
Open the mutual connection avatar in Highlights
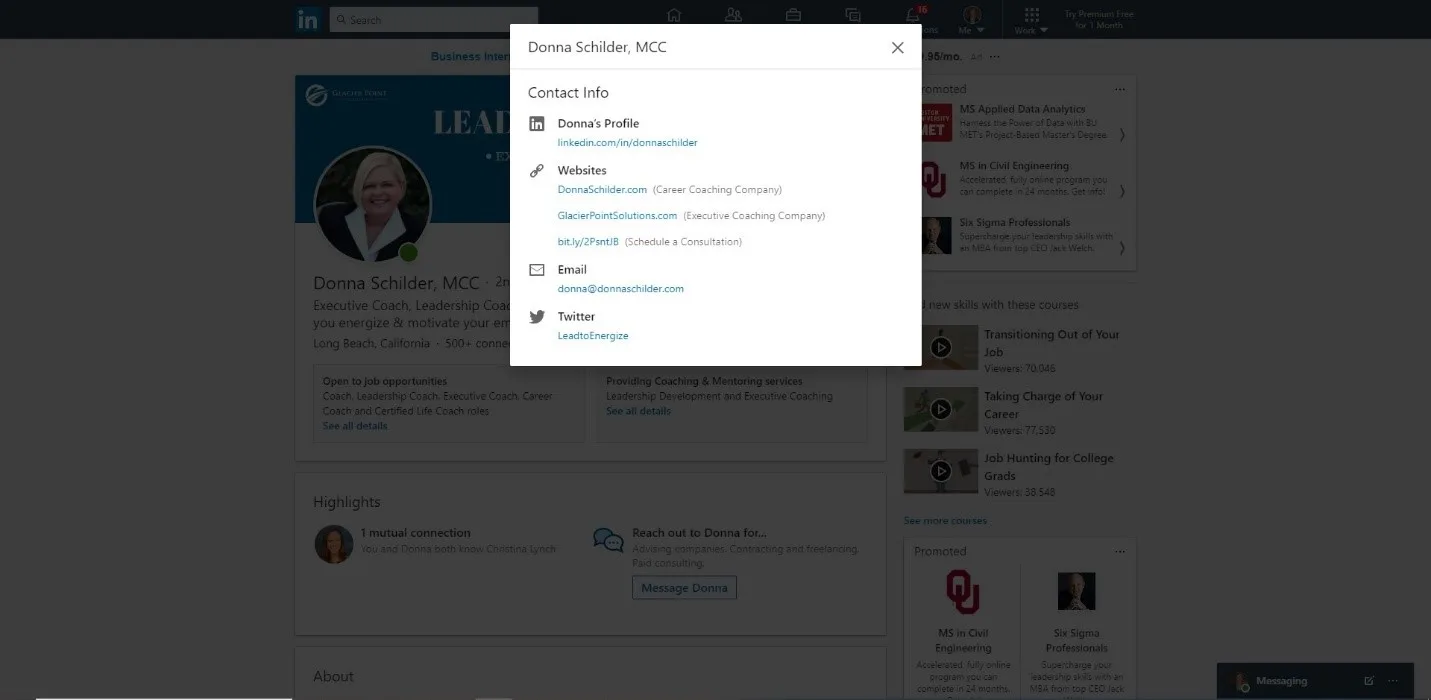tap(333, 544)
